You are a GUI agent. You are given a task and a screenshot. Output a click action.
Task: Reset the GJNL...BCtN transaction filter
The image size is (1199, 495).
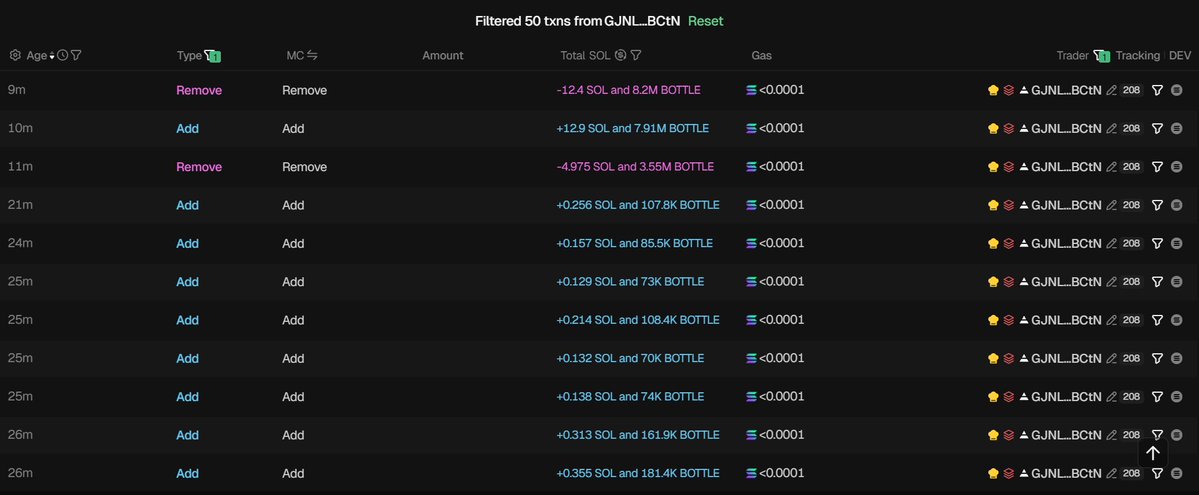[x=705, y=21]
